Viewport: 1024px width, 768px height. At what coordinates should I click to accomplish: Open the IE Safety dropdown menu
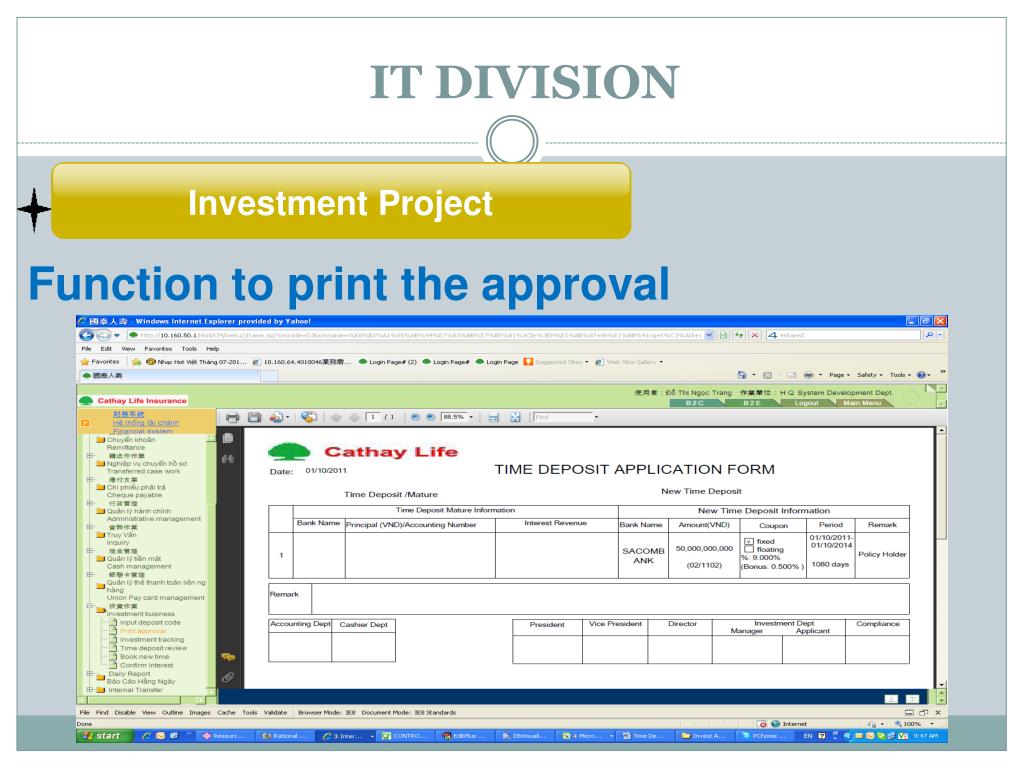tap(870, 375)
